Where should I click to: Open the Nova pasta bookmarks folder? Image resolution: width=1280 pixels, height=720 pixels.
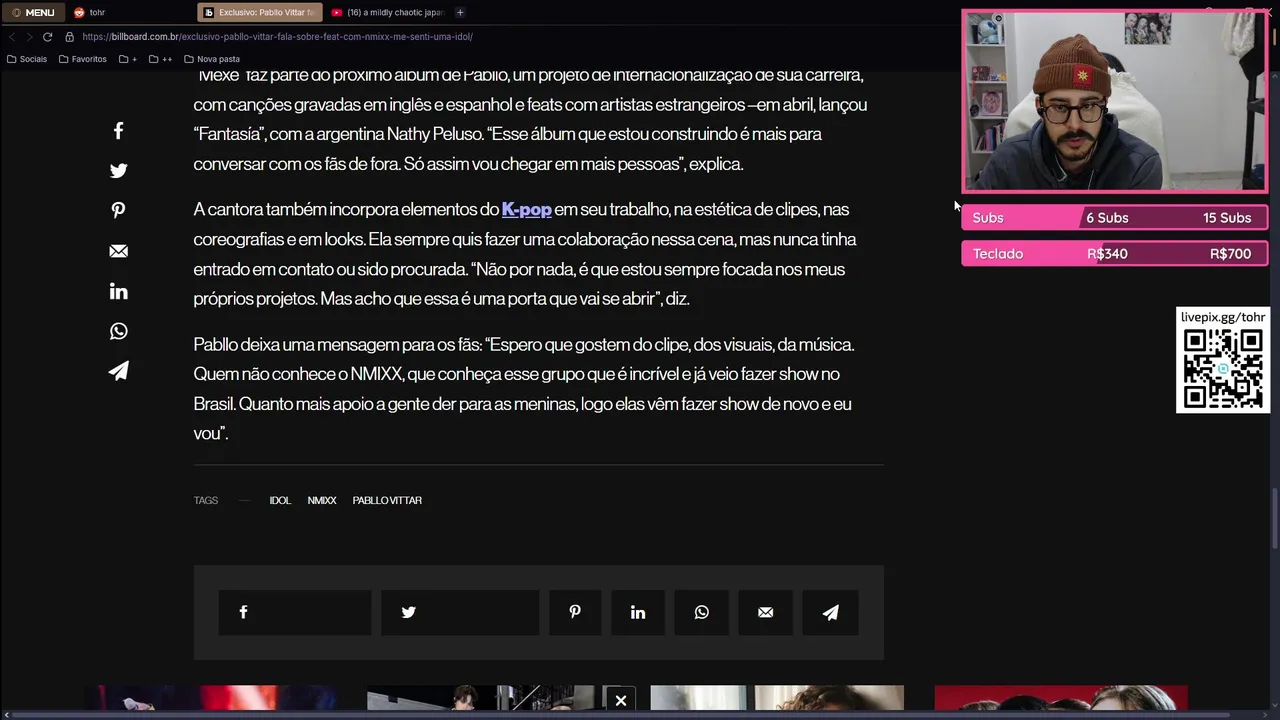click(x=212, y=59)
